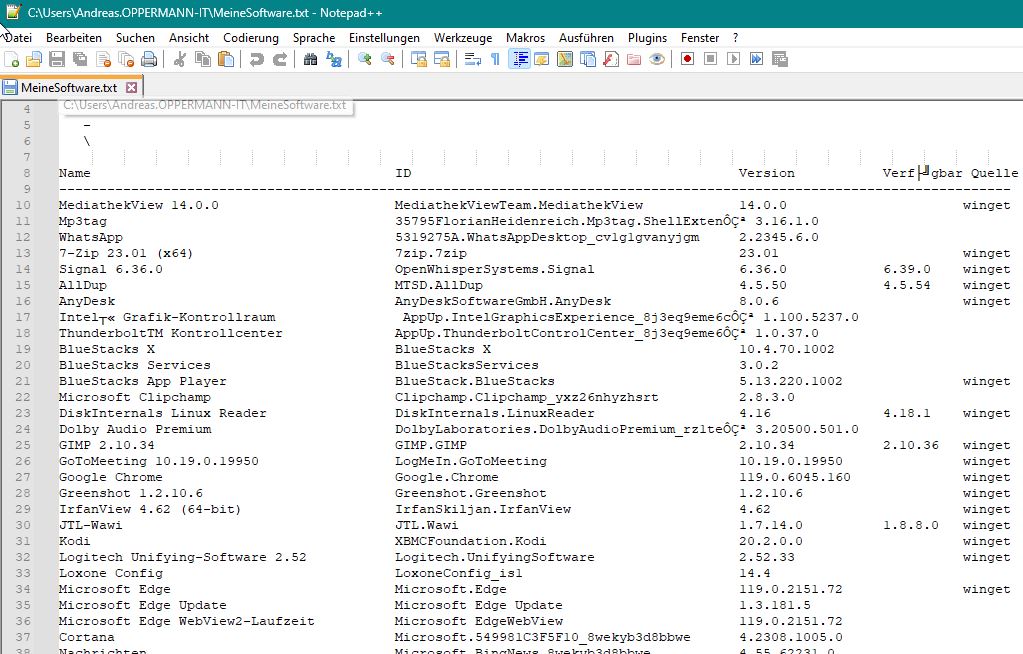
Task: Redo the action via toolbar arrow
Action: pyautogui.click(x=279, y=59)
